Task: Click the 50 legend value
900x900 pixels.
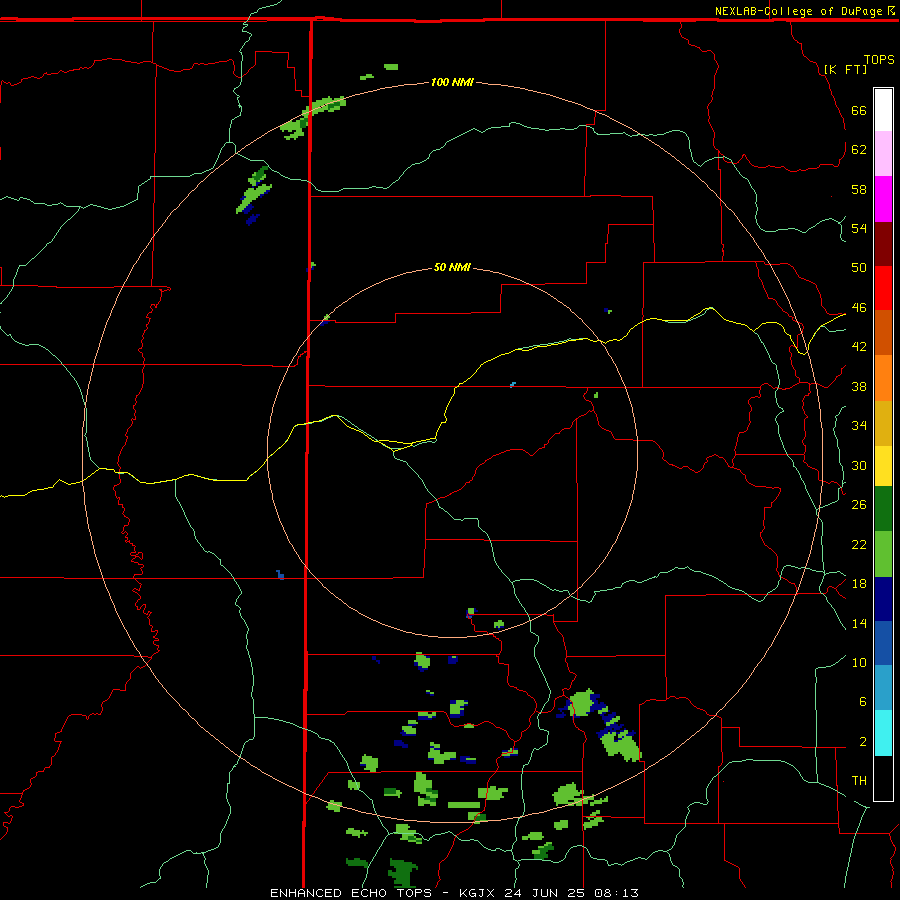Action: pyautogui.click(x=859, y=267)
